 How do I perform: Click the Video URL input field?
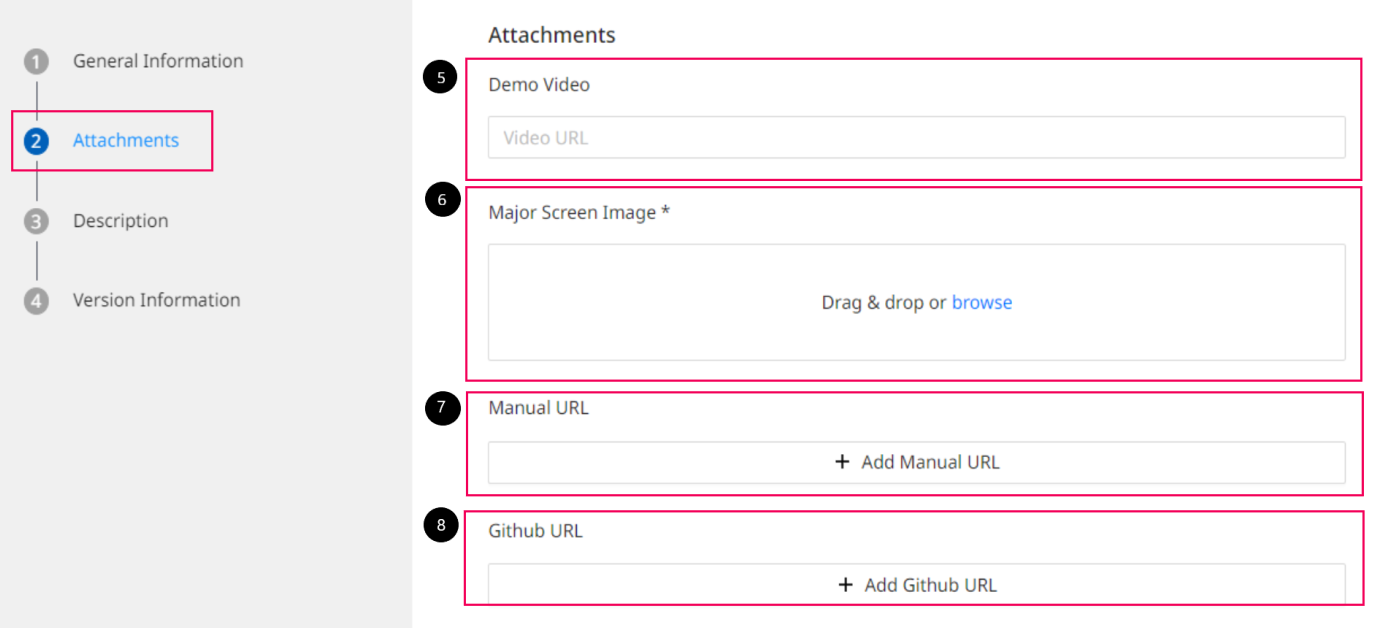[916, 138]
